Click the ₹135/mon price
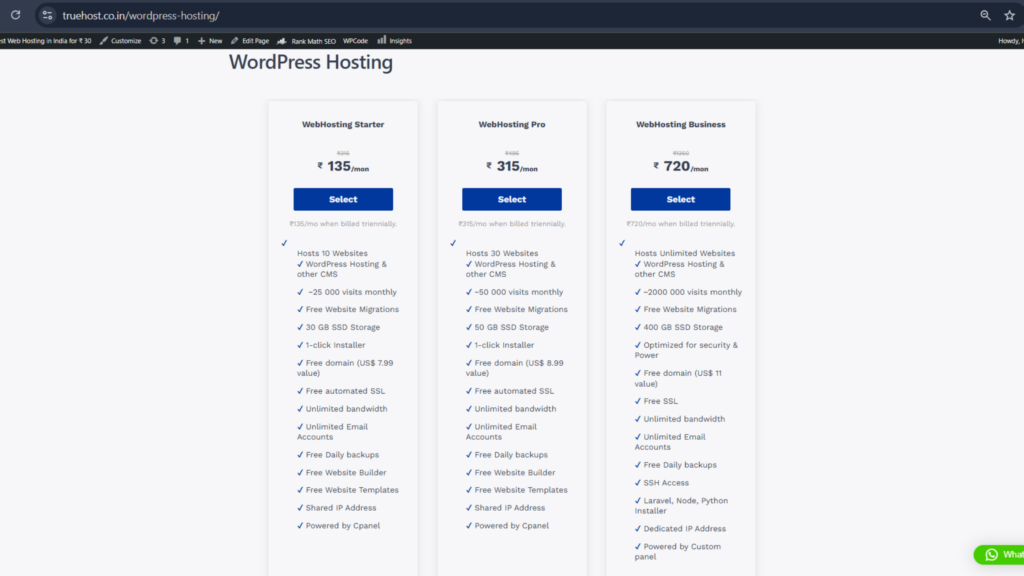 [x=343, y=167]
